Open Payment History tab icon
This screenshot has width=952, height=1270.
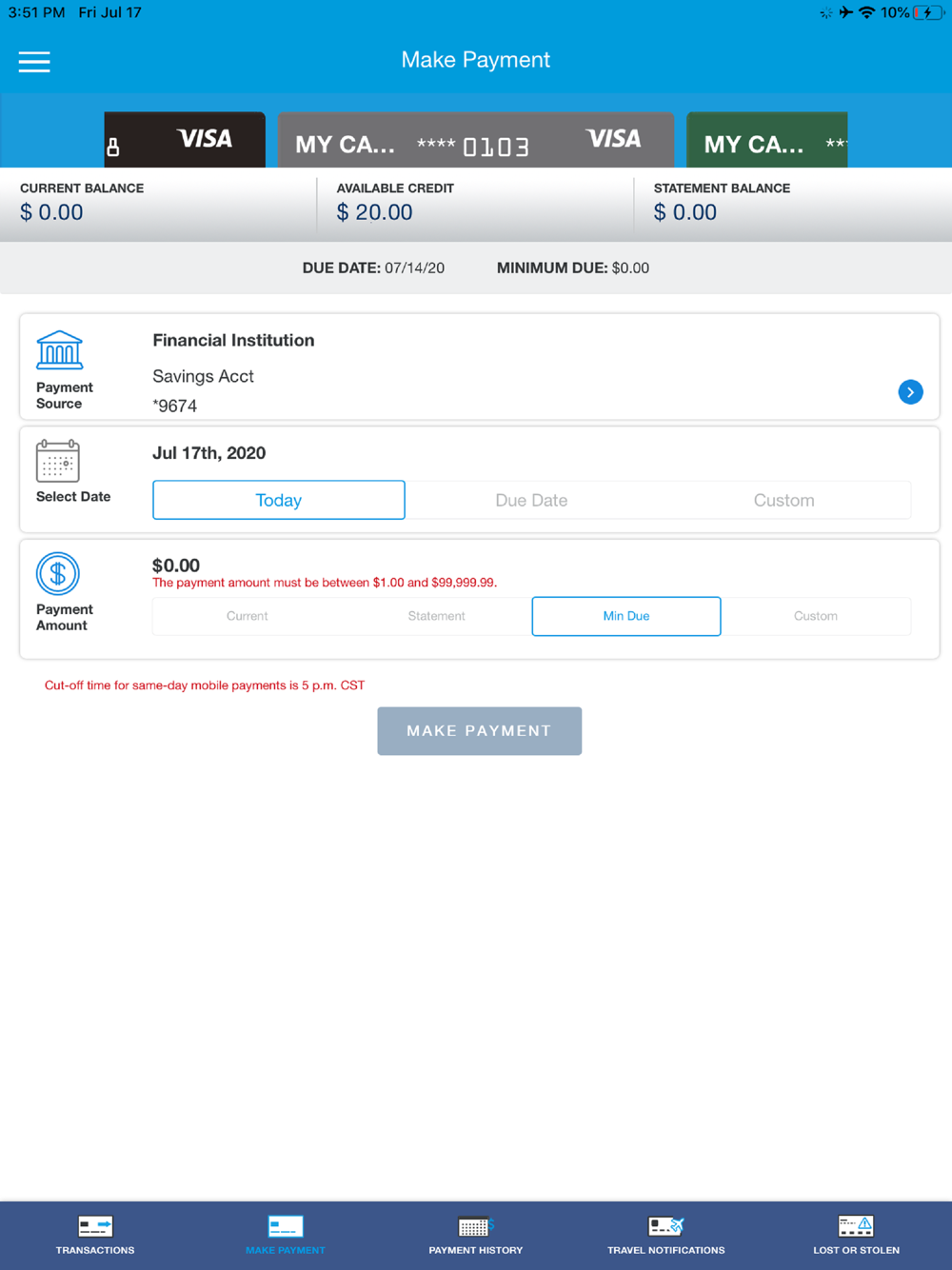(x=475, y=1226)
